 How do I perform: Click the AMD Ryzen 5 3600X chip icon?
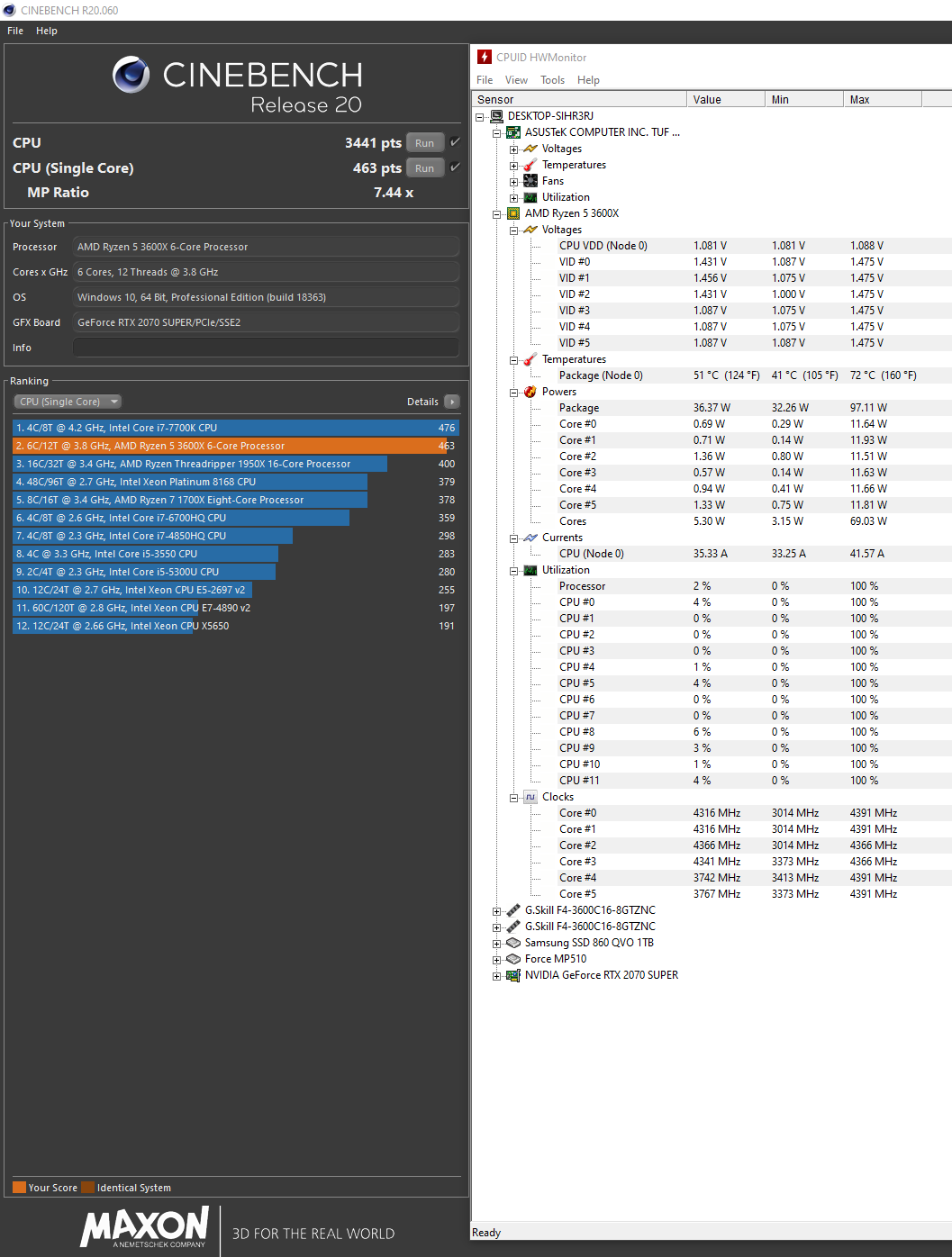[513, 213]
